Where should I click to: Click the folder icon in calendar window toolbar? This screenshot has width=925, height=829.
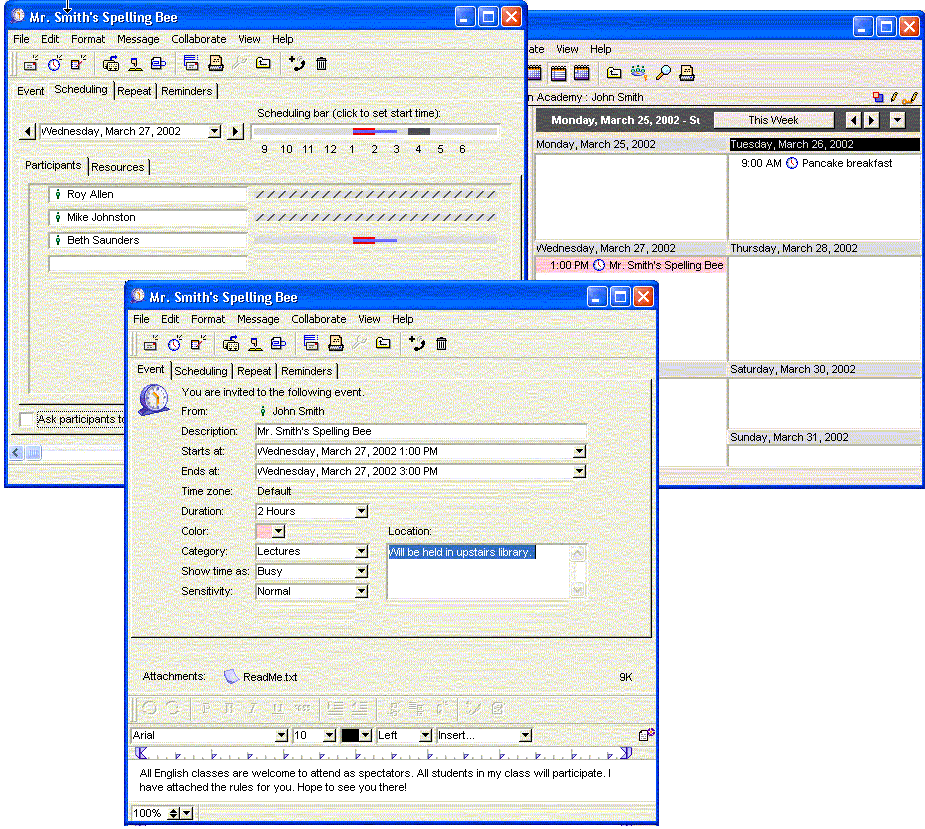tap(615, 73)
